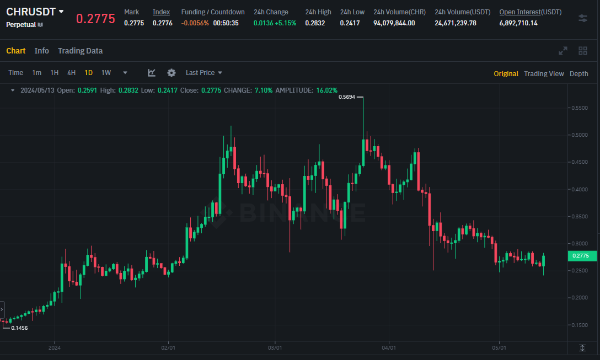Click Open Interest(USDT) label
Screen dimensions: 600x360
point(530,12)
